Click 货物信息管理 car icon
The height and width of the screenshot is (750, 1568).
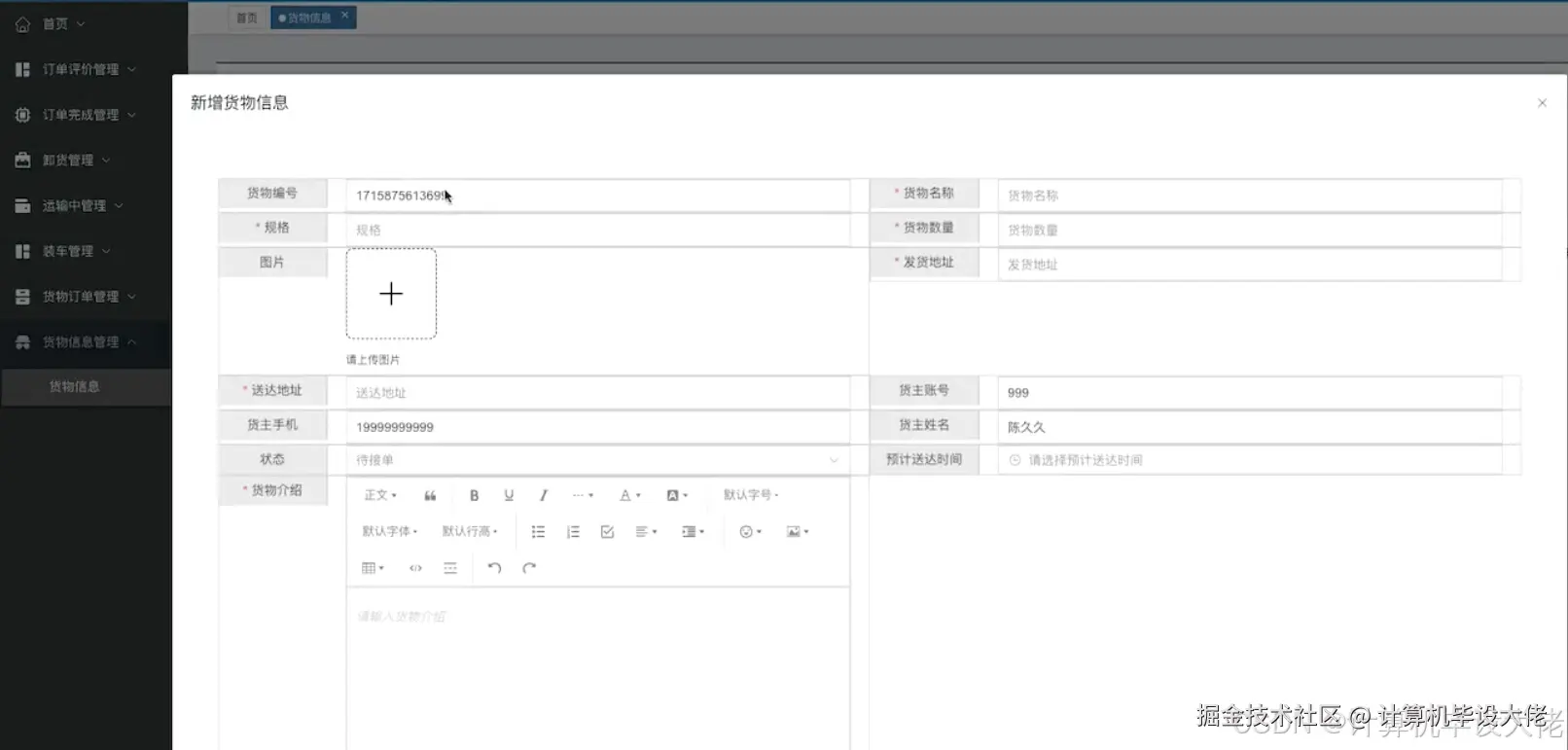tap(22, 341)
